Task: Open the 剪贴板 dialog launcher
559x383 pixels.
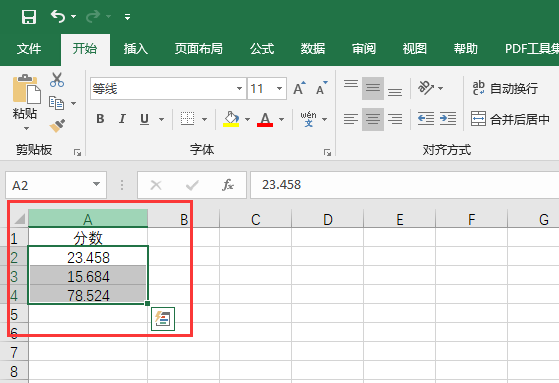Action: point(77,153)
